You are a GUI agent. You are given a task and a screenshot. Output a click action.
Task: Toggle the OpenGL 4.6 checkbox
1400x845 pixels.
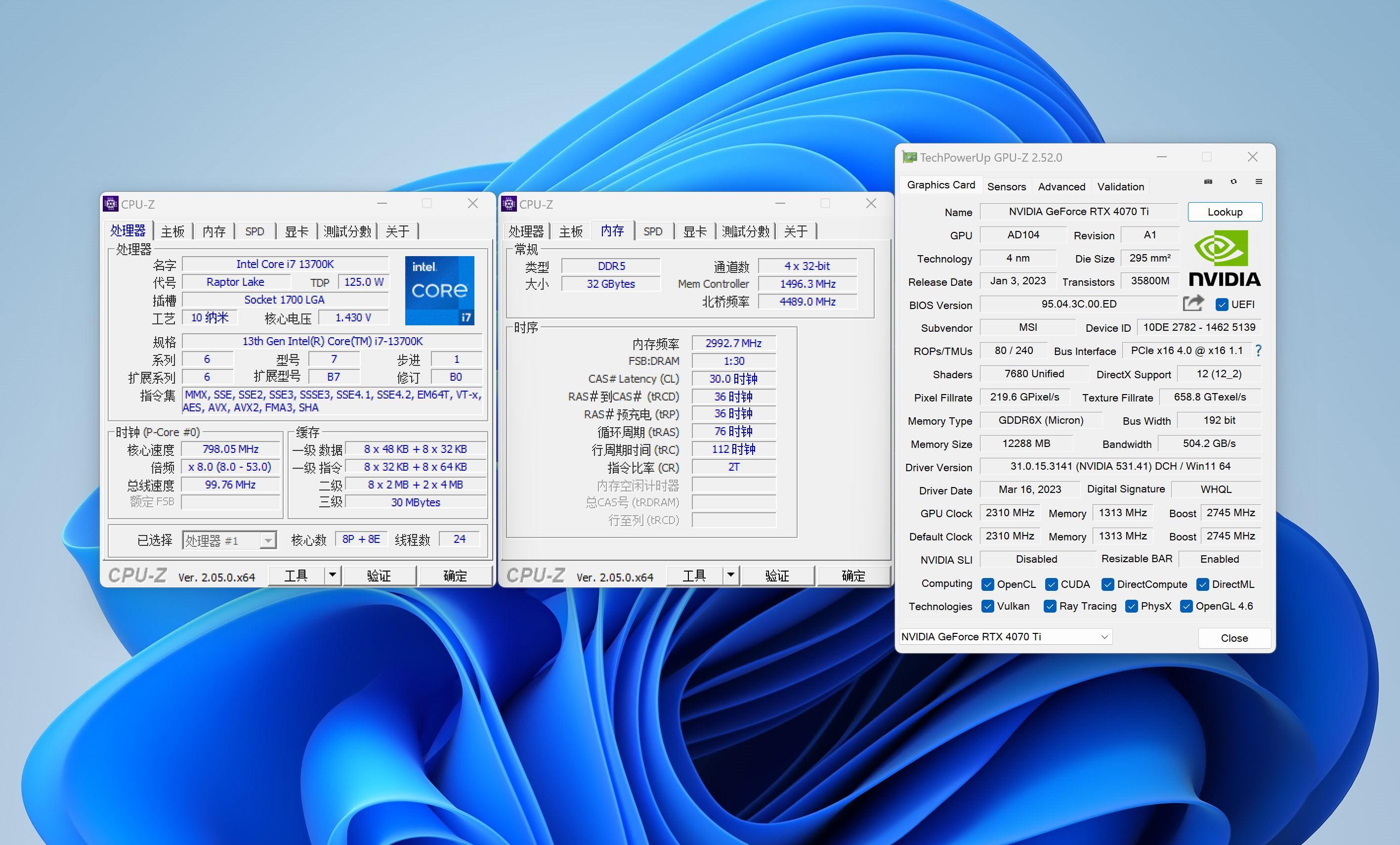tap(1186, 606)
